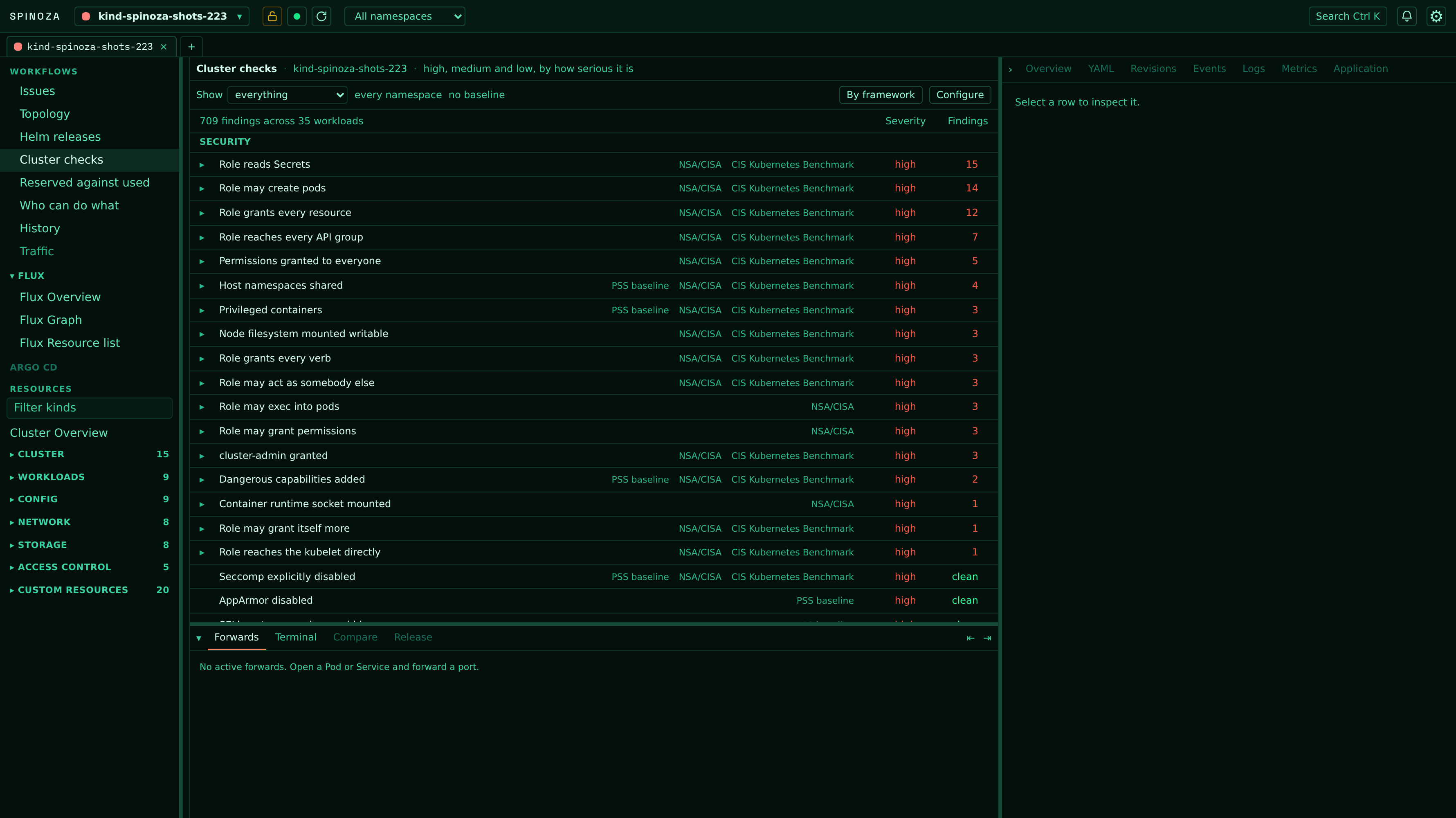Viewport: 1456px width, 818px height.
Task: Dock bottom panel to the right arrow
Action: (987, 638)
